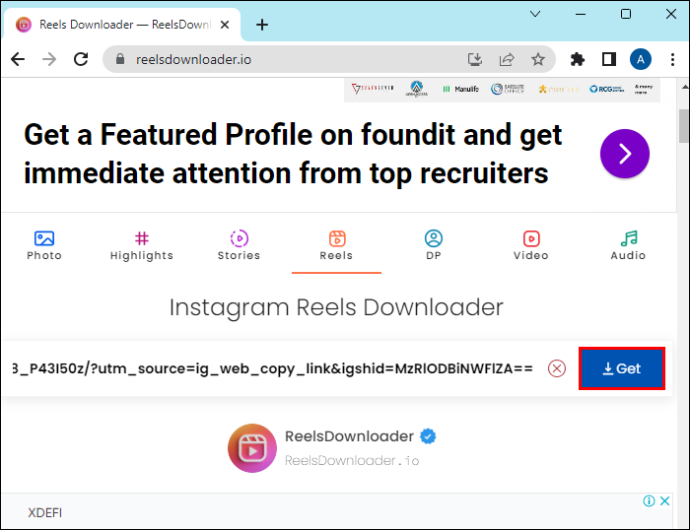This screenshot has width=690, height=530.
Task: Go forward with the browser arrow
Action: click(x=49, y=59)
